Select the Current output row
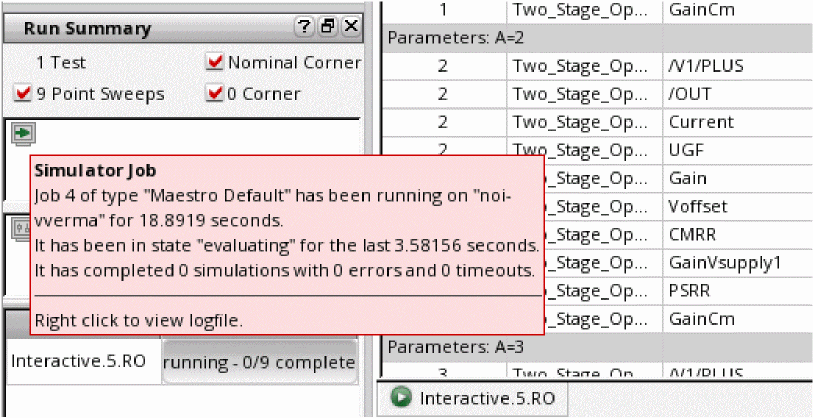 coord(699,122)
